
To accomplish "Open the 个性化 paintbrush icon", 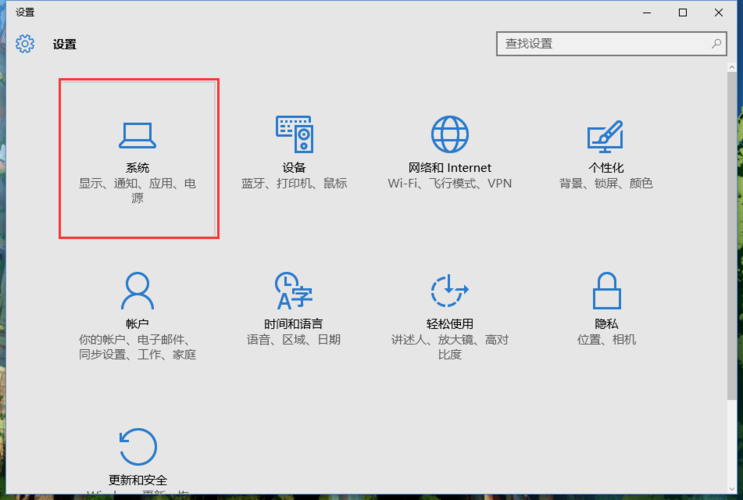I will pyautogui.click(x=605, y=136).
